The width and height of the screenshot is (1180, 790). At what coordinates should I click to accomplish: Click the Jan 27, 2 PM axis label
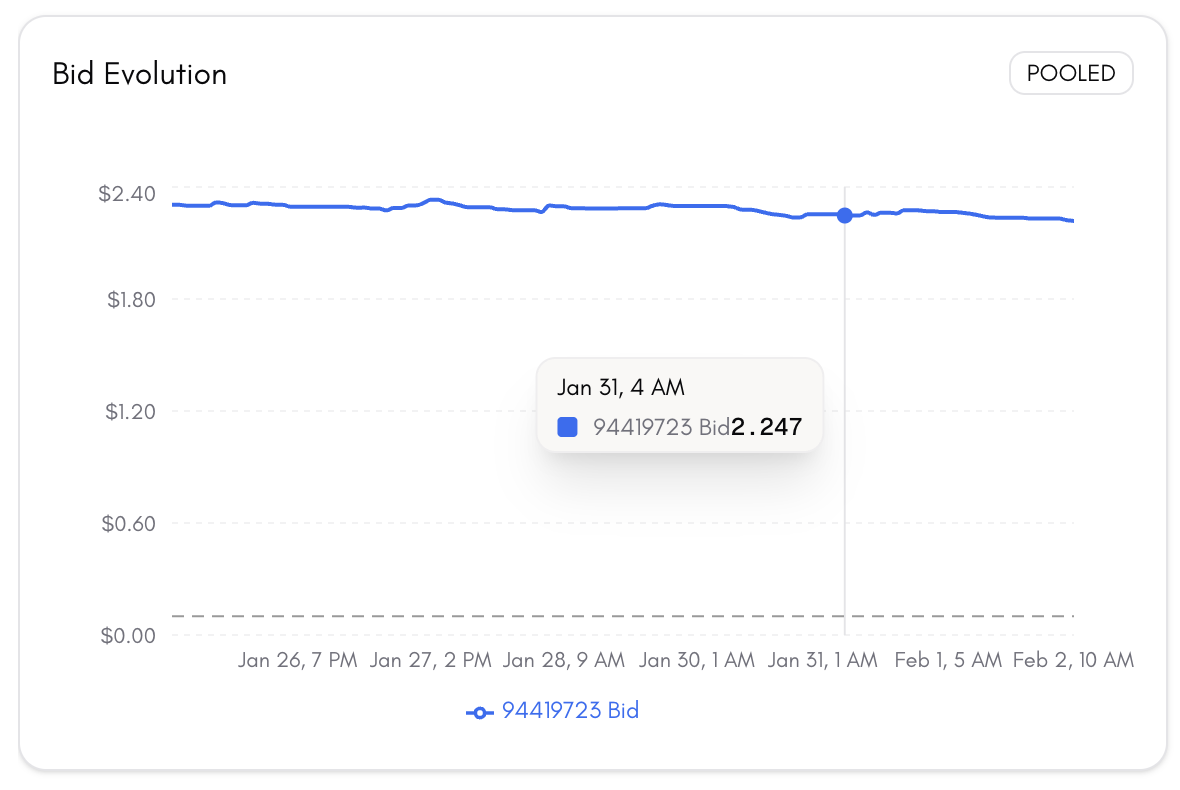point(430,660)
